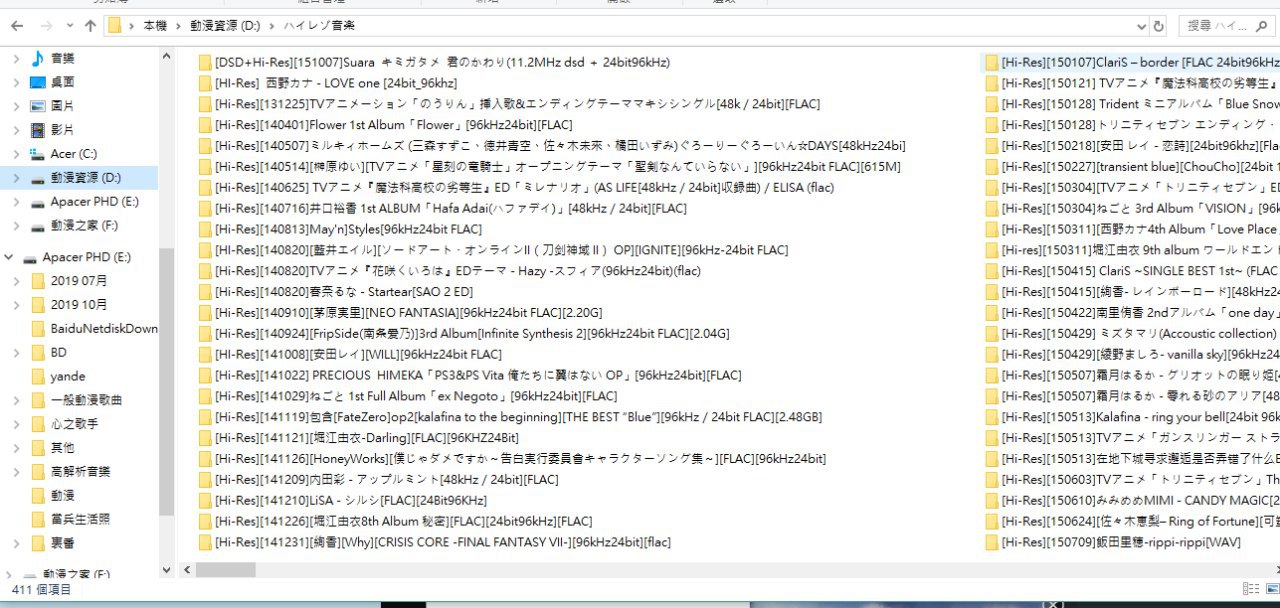
Task: Select the Acer (C:) drive icon
Action: 38,153
